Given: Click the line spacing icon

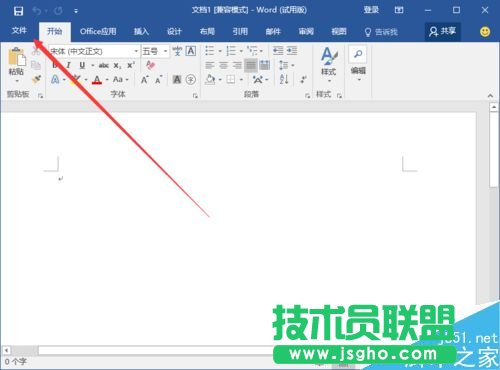Looking at the screenshot, I should 284,65.
